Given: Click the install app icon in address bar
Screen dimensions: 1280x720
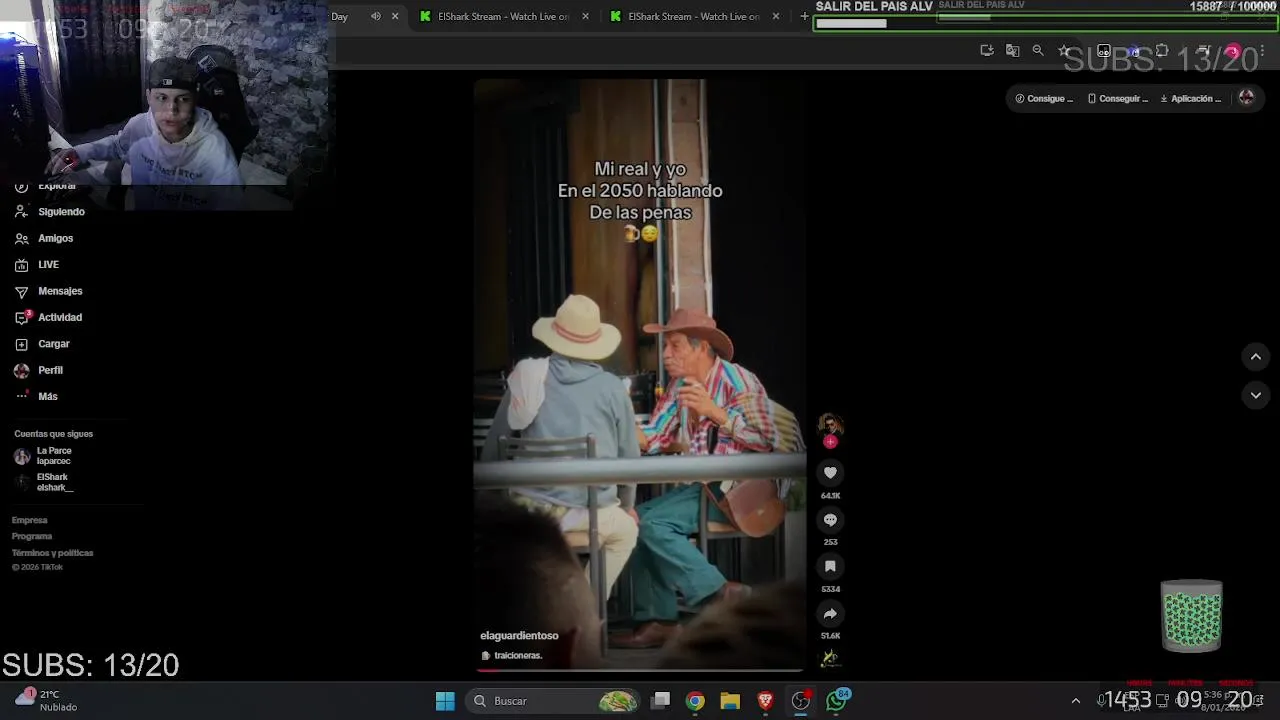Looking at the screenshot, I should coord(987,50).
